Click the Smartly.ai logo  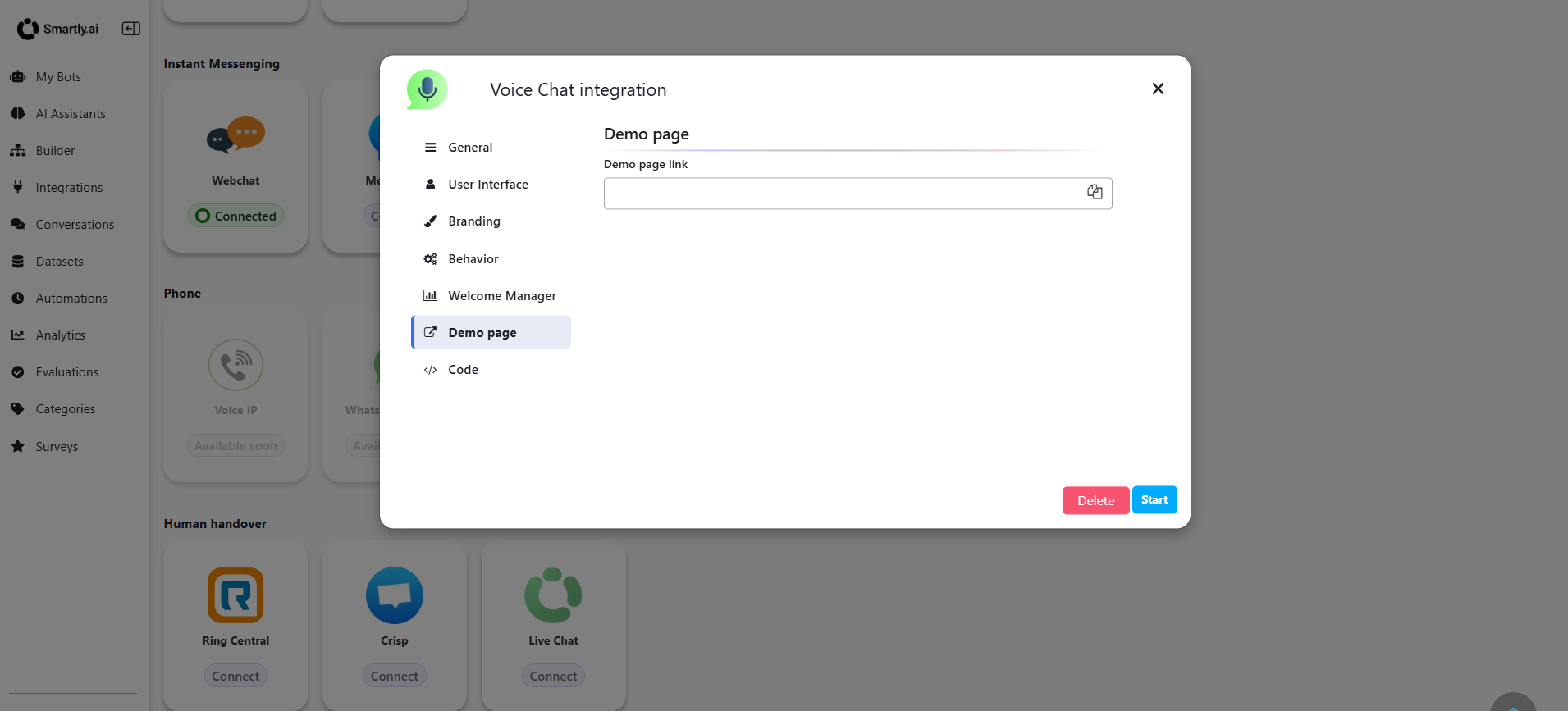click(57, 29)
